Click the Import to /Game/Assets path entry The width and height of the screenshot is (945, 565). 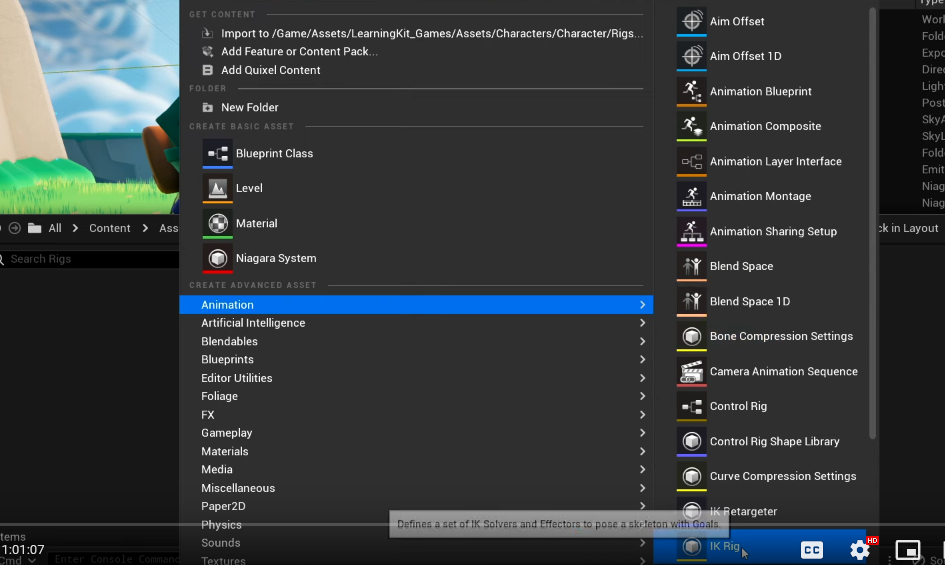(x=432, y=33)
